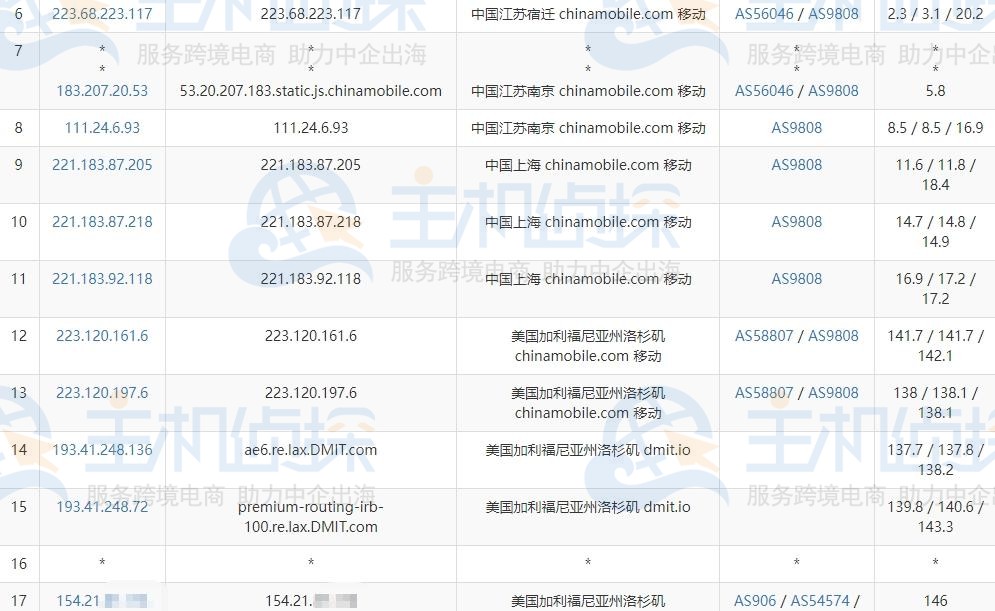This screenshot has height=611, width=995.
Task: Select the 中国上海 location in hop 11
Action: click(x=588, y=279)
